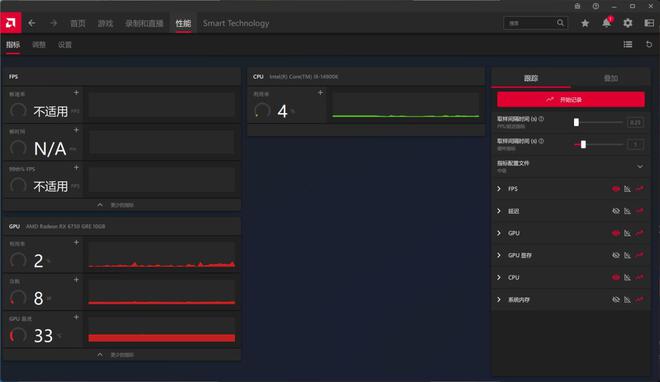Screen dimensions: 660x382
Task: Click plus icon on the 99th% FPS tile
Action: (x=76, y=168)
